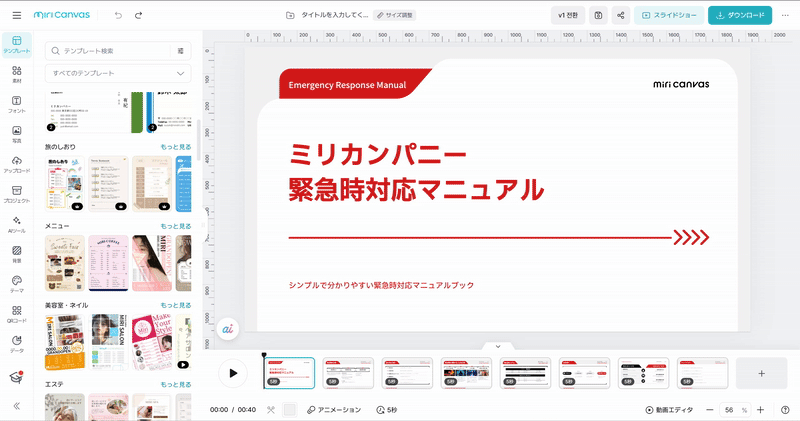Open the サイズ調整 resize option

(x=394, y=15)
